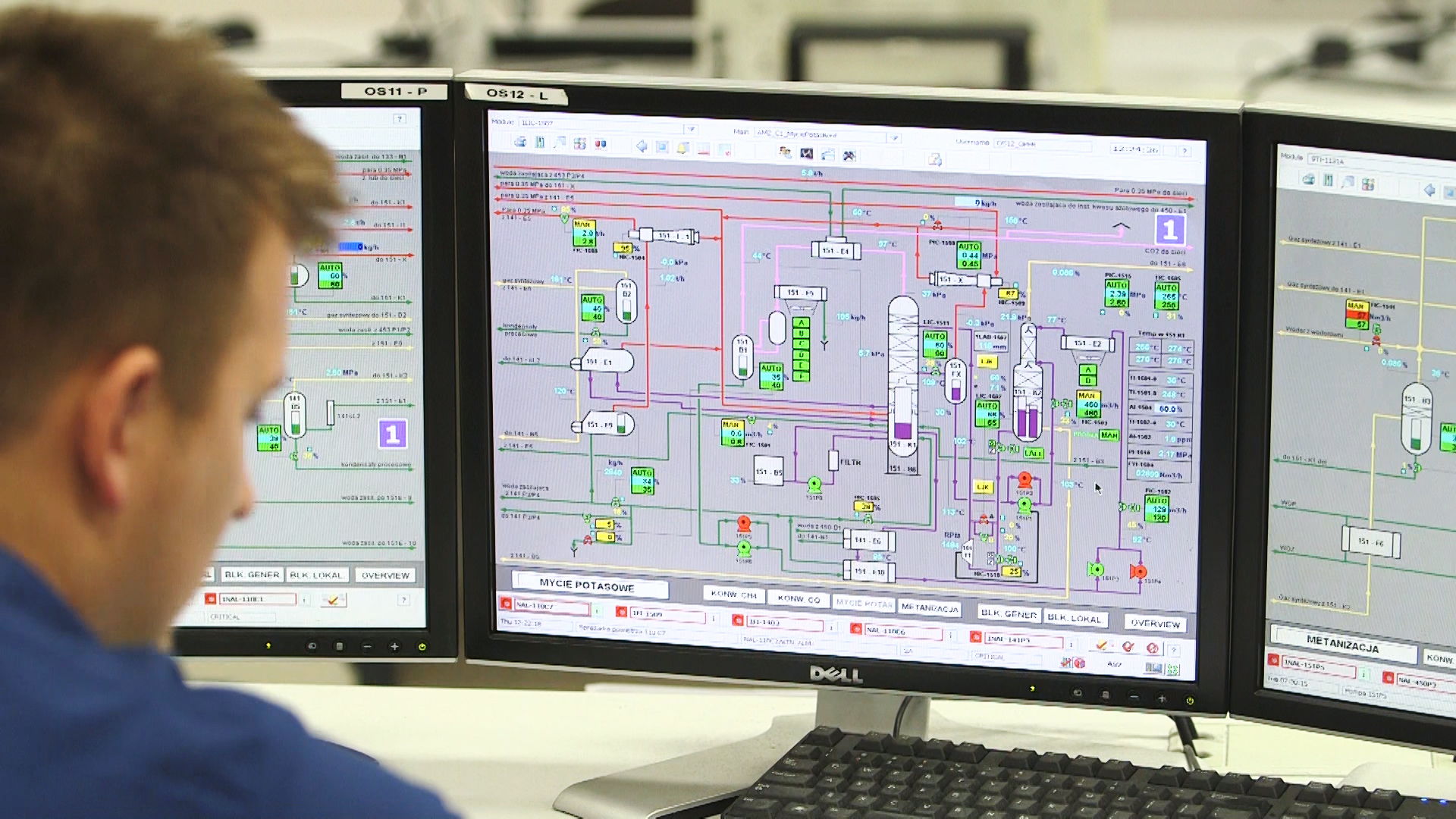This screenshot has height=819, width=1456.
Task: Click the NAL-110C7 alarm field
Action: click(x=551, y=606)
